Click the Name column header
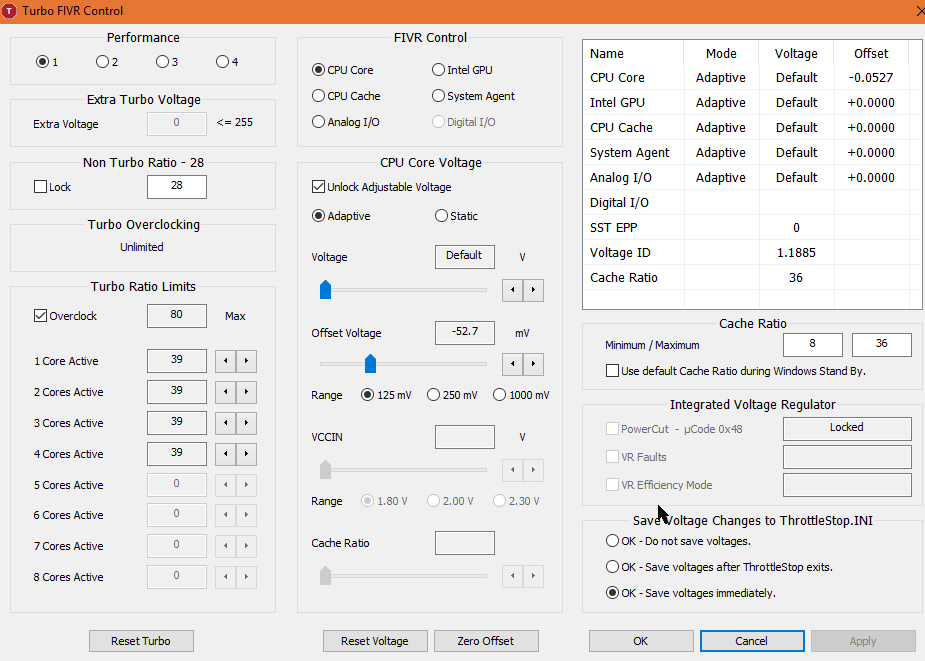This screenshot has height=661, width=925. pyautogui.click(x=633, y=53)
